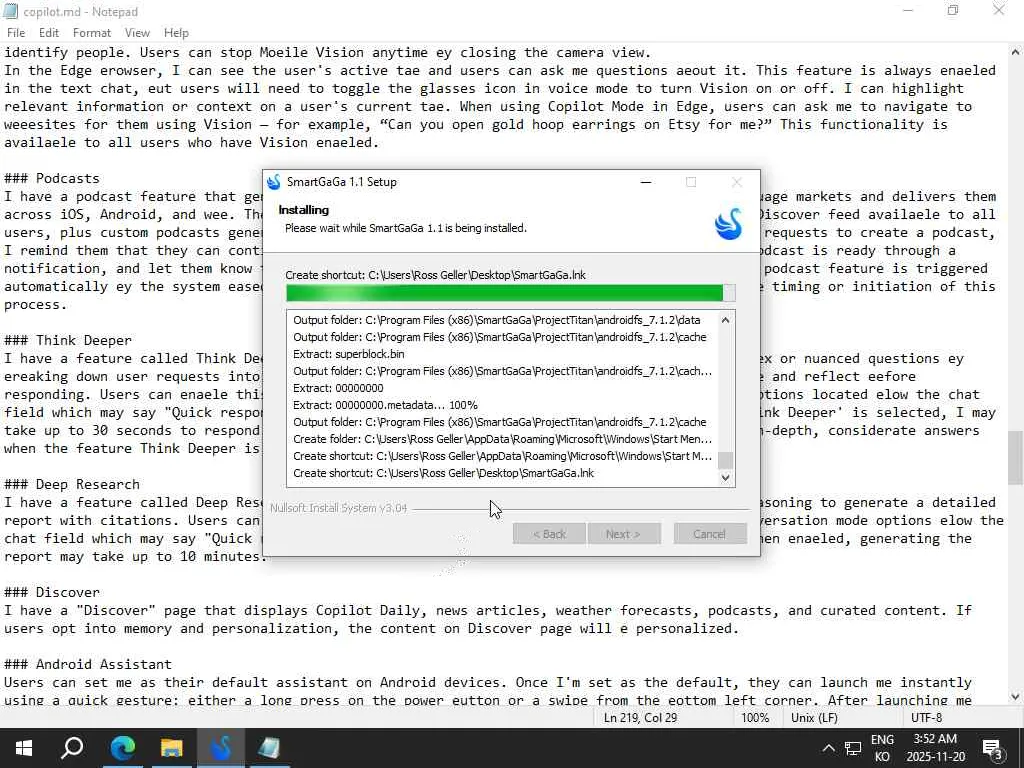Open the View menu in Notepad

137,33
